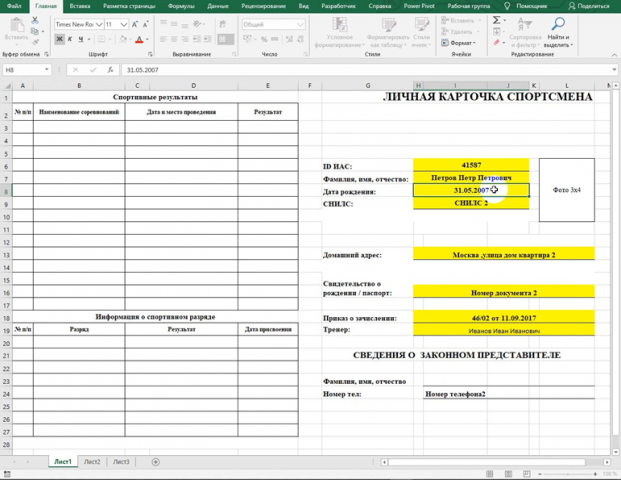Click Форматировать как таблицу button
This screenshot has height=480, width=621.
[388, 32]
